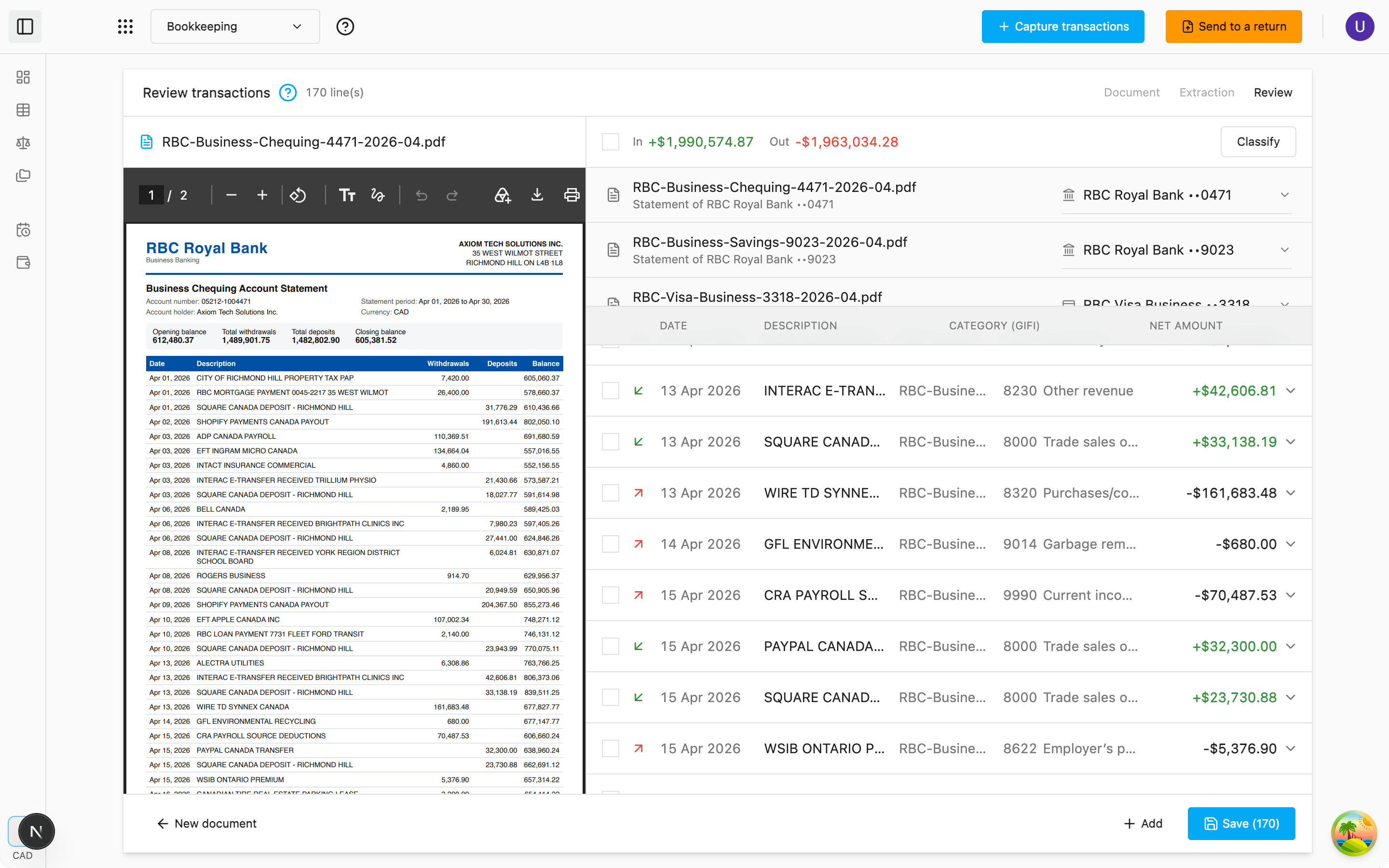Check the INTERAC E-TRAN +$42,606.81 row
The width and height of the screenshot is (1389, 868).
(x=610, y=391)
